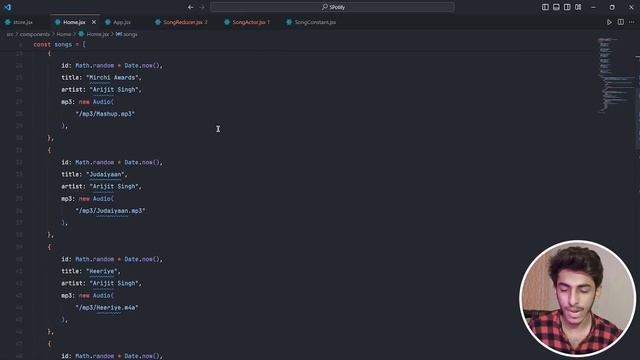
Task: Toggle bottom panel layout icon
Action: coord(556,7)
